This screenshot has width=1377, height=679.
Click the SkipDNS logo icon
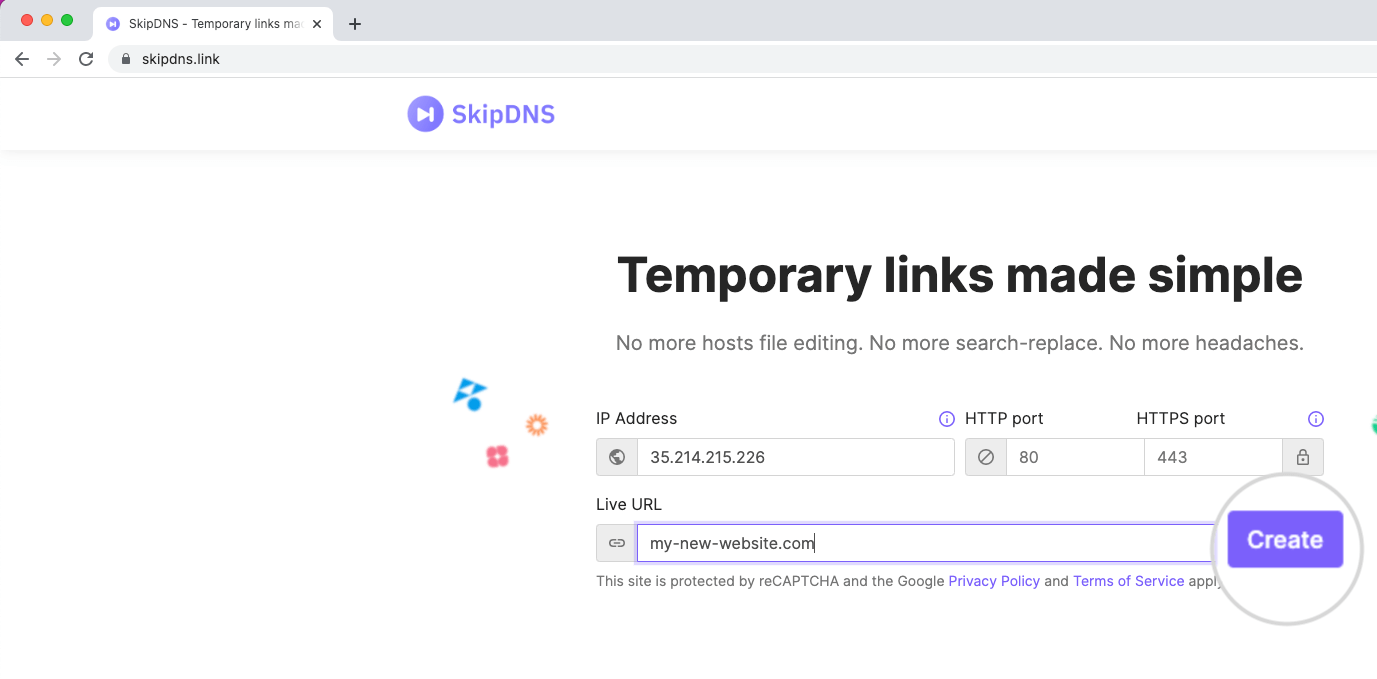(x=424, y=113)
